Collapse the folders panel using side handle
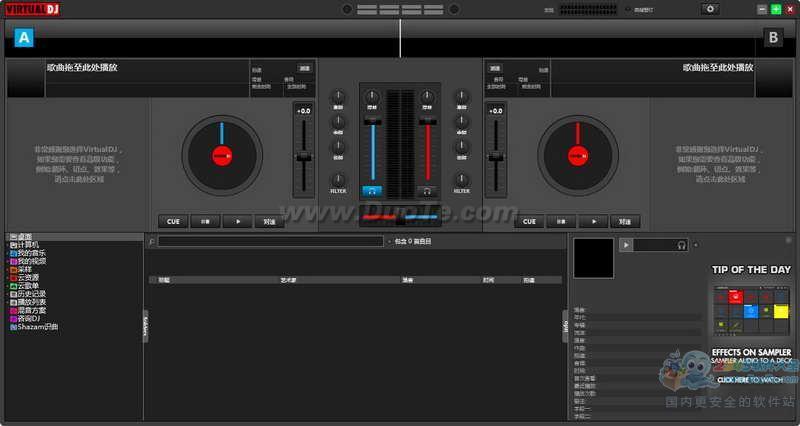 tap(145, 325)
